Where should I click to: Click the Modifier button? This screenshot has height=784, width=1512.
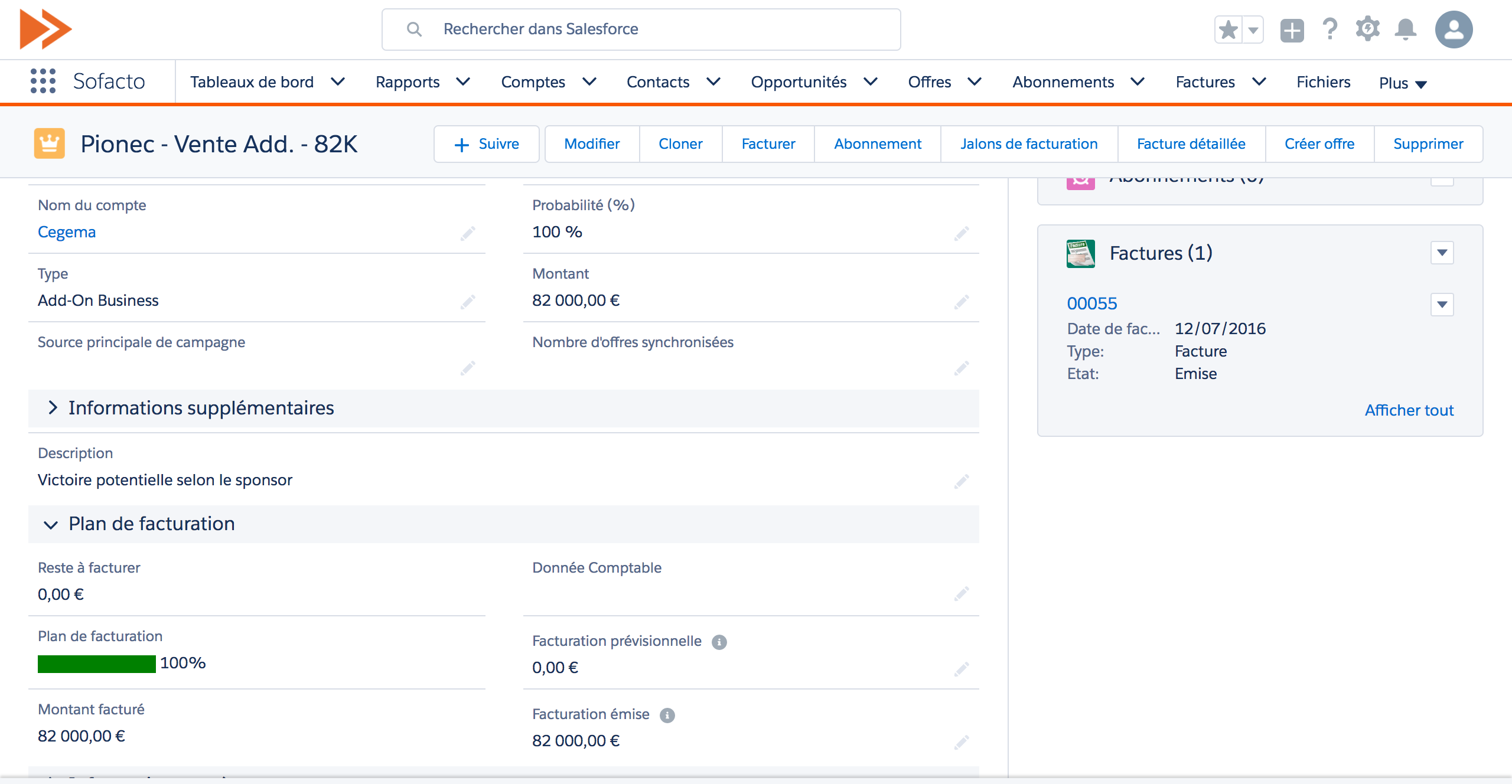click(x=592, y=144)
